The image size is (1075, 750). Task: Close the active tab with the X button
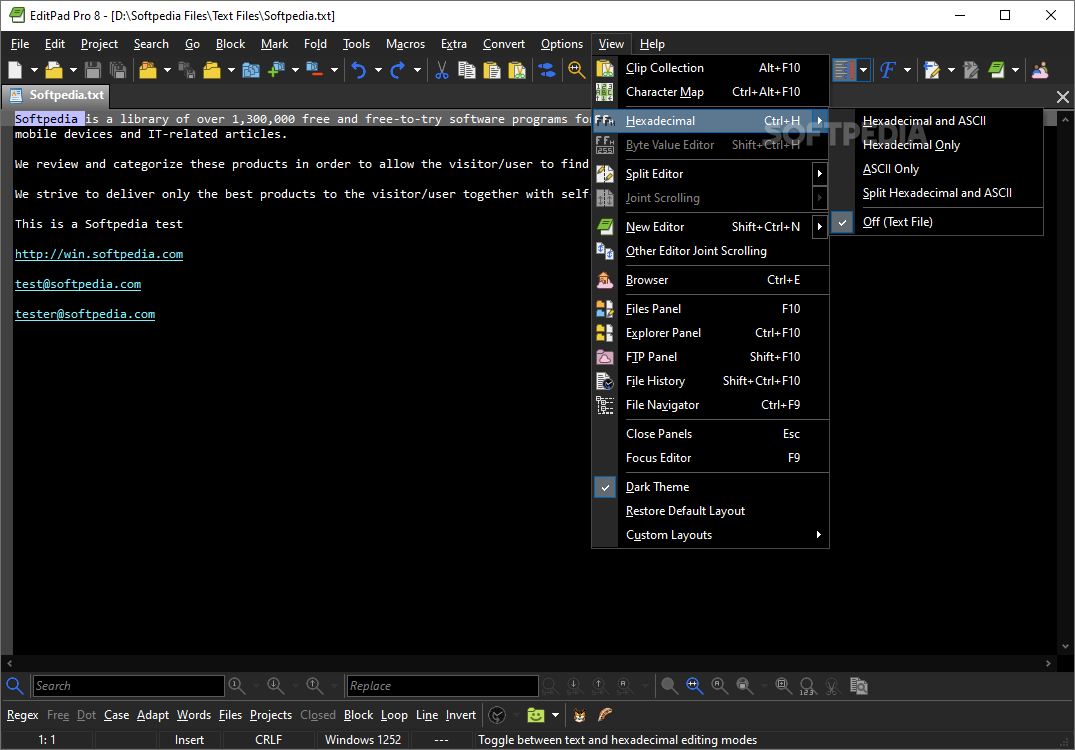click(1063, 97)
